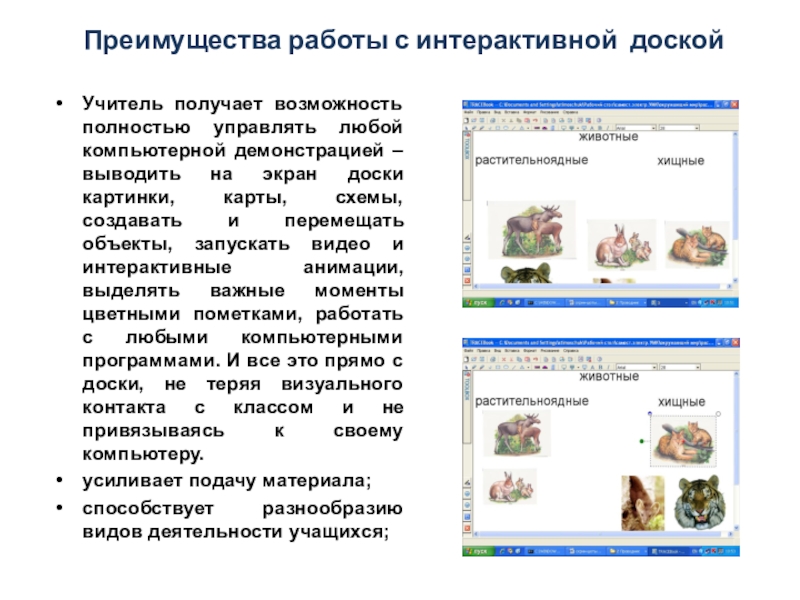Click print icon in lower screenshot toolbar
This screenshot has height=600, width=800.
[493, 359]
